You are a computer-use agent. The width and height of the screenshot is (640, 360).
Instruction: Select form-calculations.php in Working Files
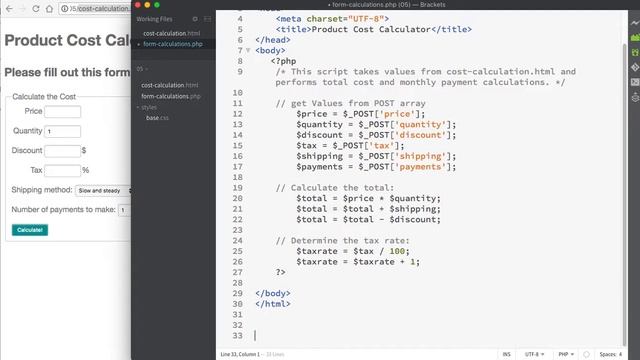tap(173, 44)
